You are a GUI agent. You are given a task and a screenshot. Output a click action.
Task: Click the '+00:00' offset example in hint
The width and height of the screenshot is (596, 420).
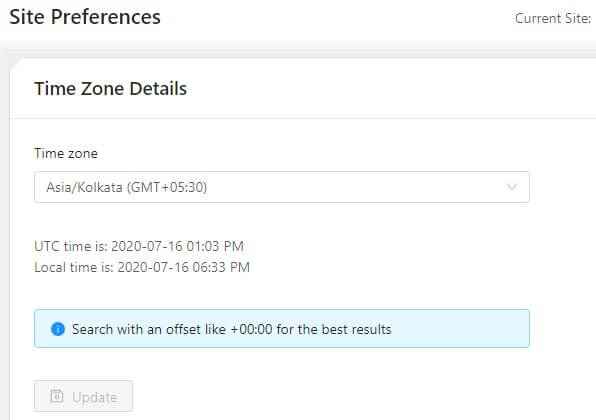251,329
